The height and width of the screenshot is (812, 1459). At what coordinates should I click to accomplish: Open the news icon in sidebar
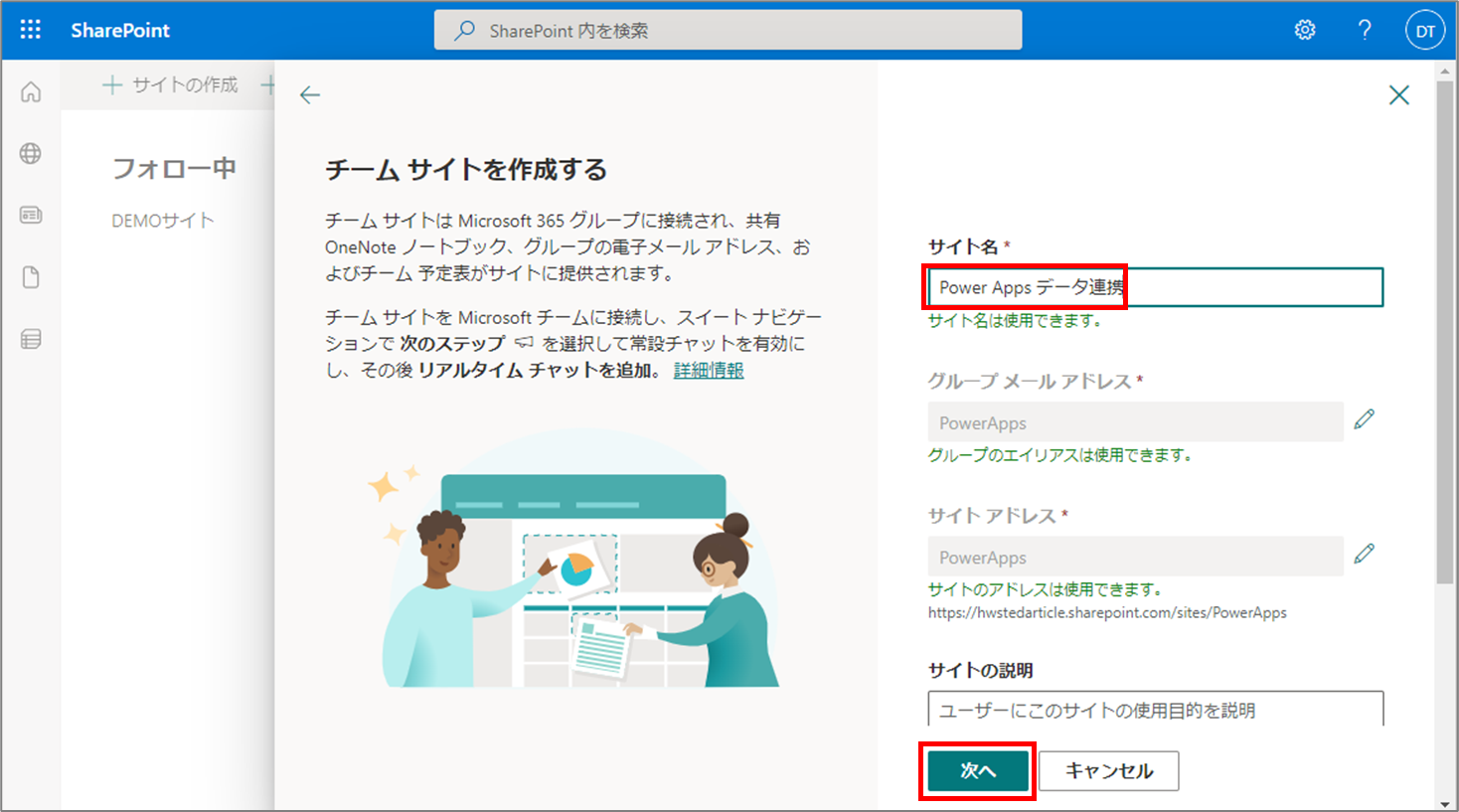tap(31, 215)
